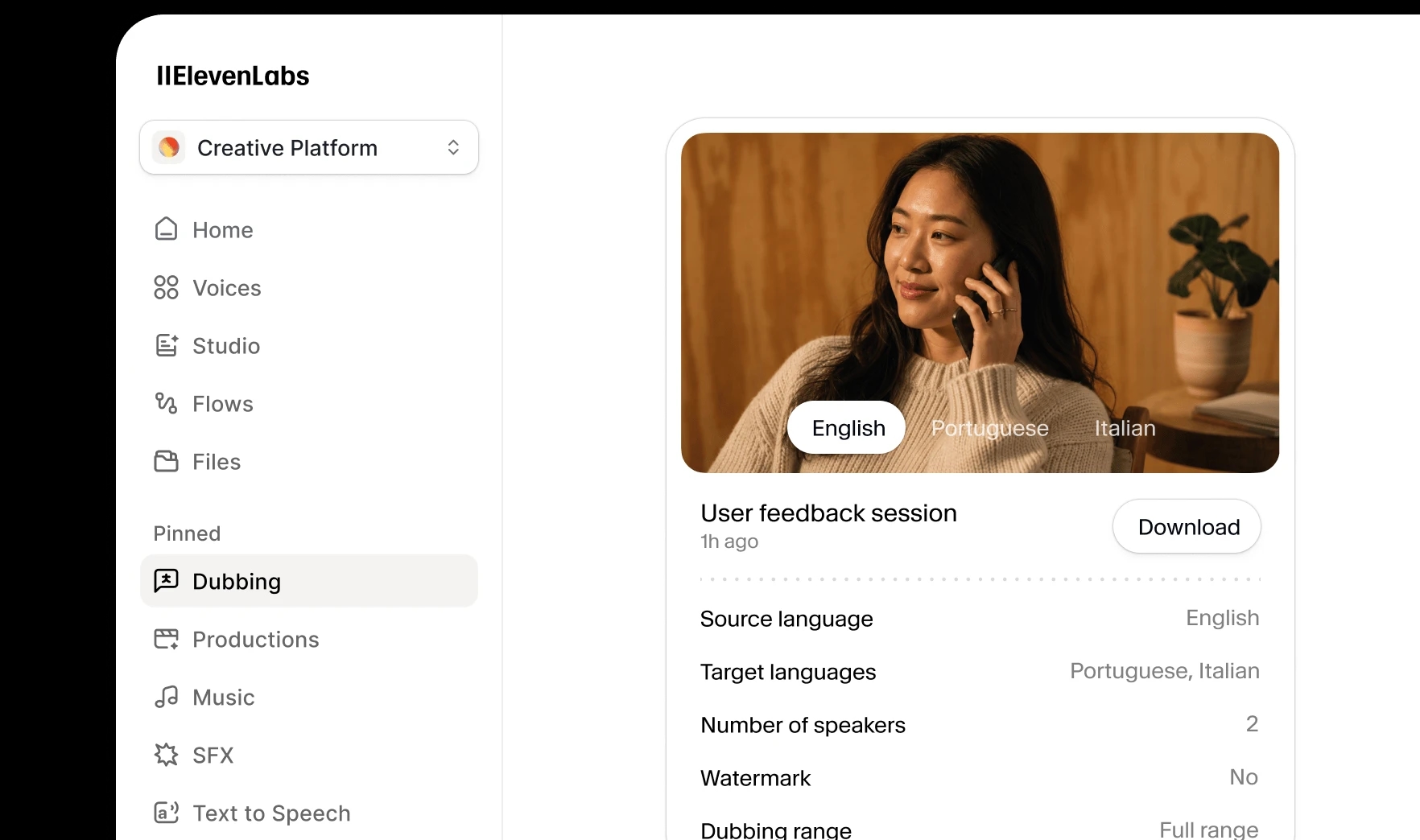
Task: Click the Text to Speech icon
Action: tap(166, 813)
